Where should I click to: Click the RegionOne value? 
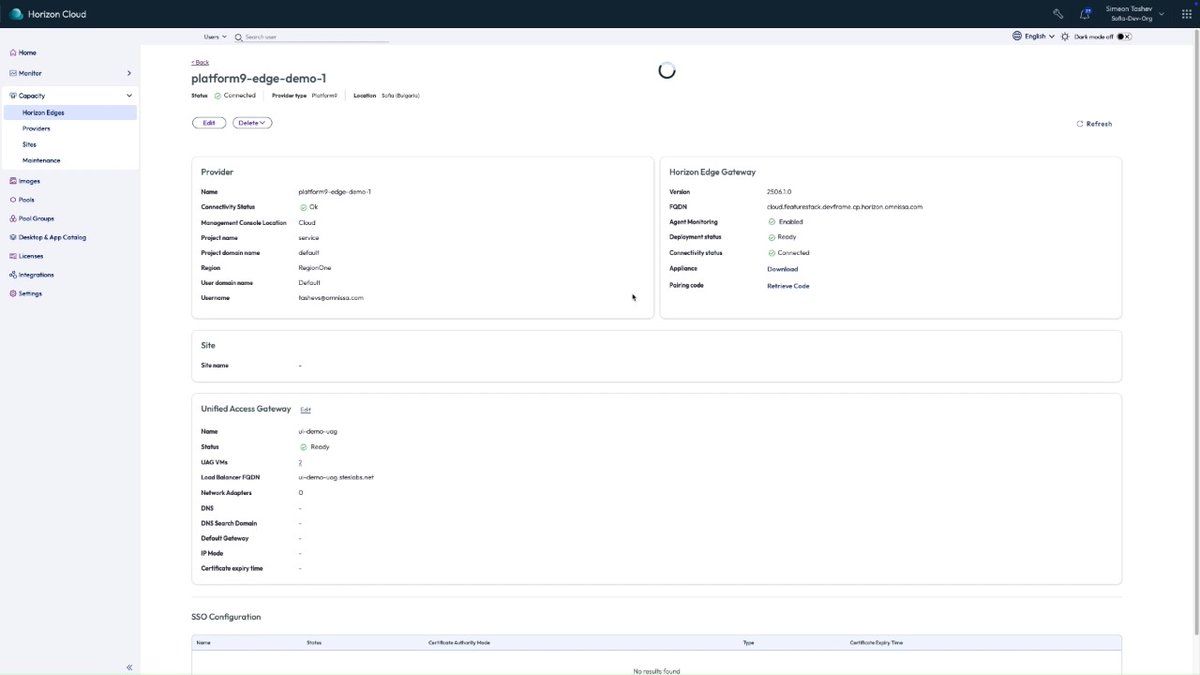pyautogui.click(x=314, y=268)
